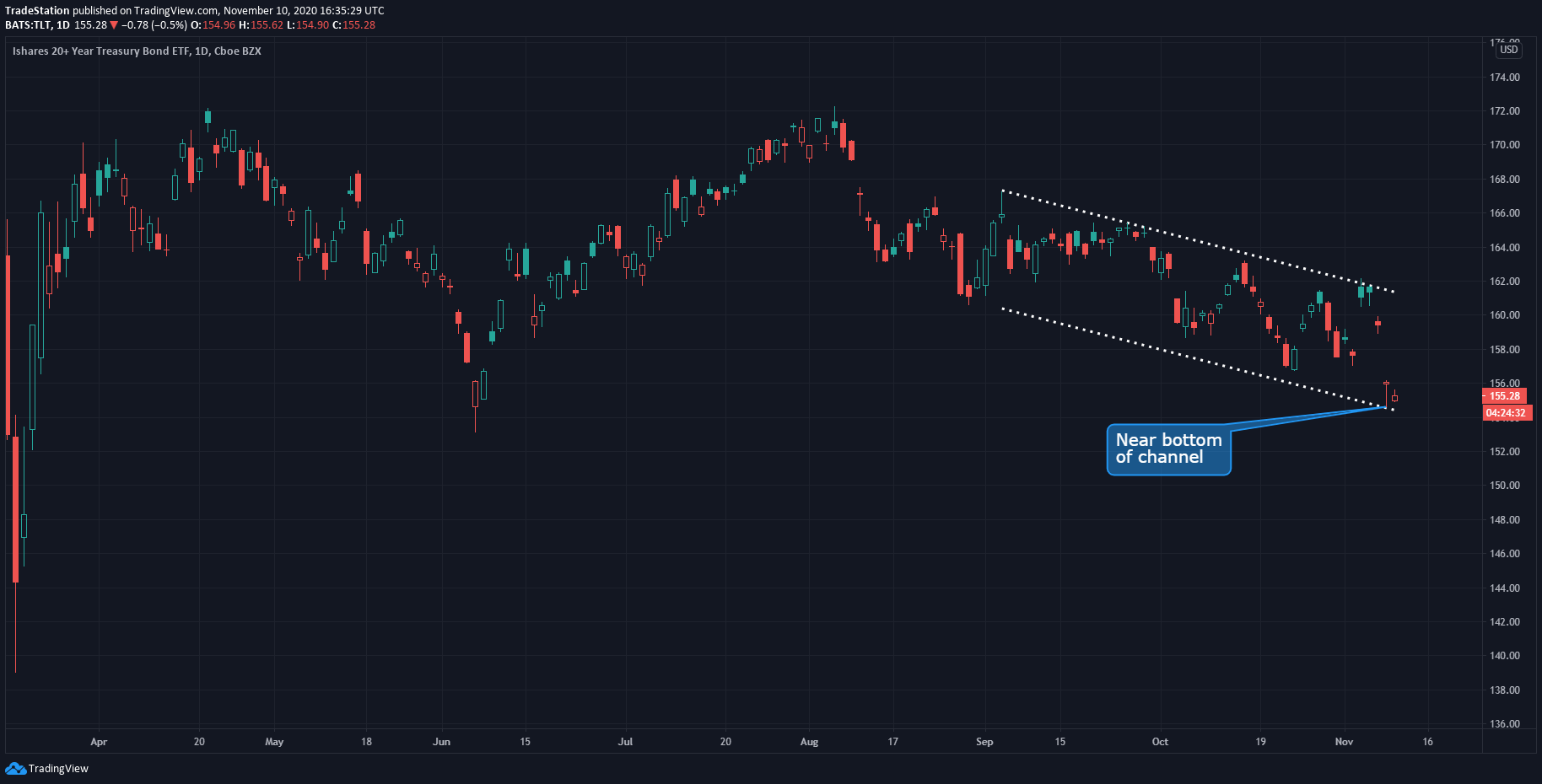Click the 166.00 price axis label
Screen dimensions: 1542x784
1504,213
